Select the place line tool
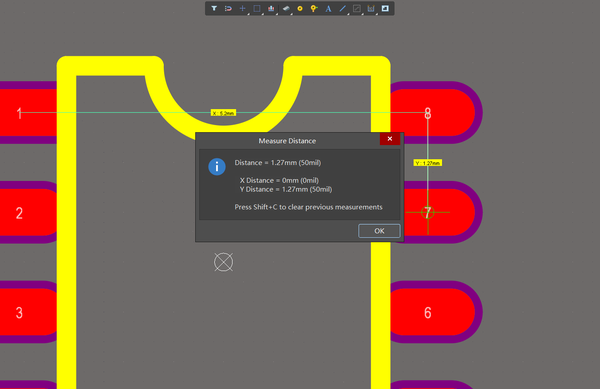600x389 pixels. 342,8
